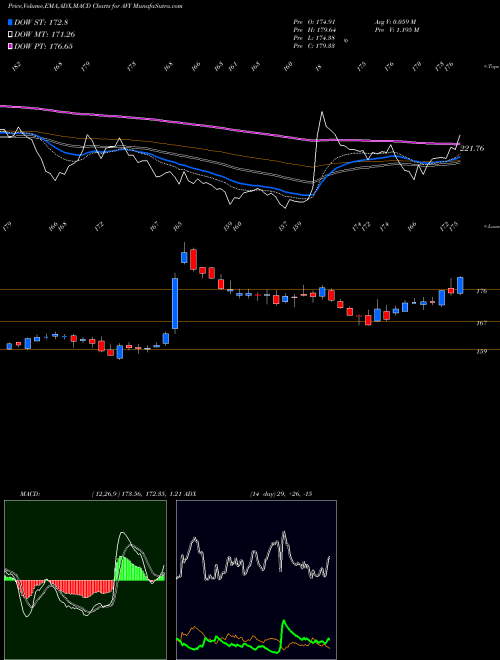
Task: Click the 'Pre L: 174.38' value
Action: coord(314,37)
